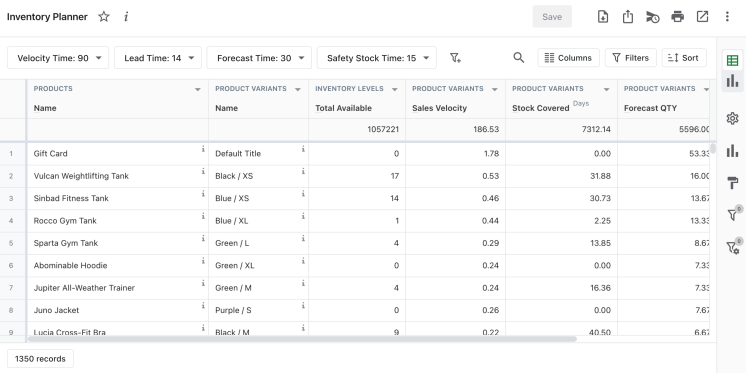Open the Filters button
The width and height of the screenshot is (746, 373).
[630, 58]
